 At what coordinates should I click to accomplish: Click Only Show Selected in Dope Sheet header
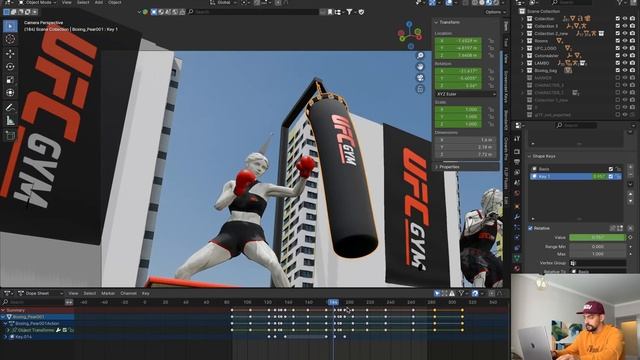(x=438, y=293)
